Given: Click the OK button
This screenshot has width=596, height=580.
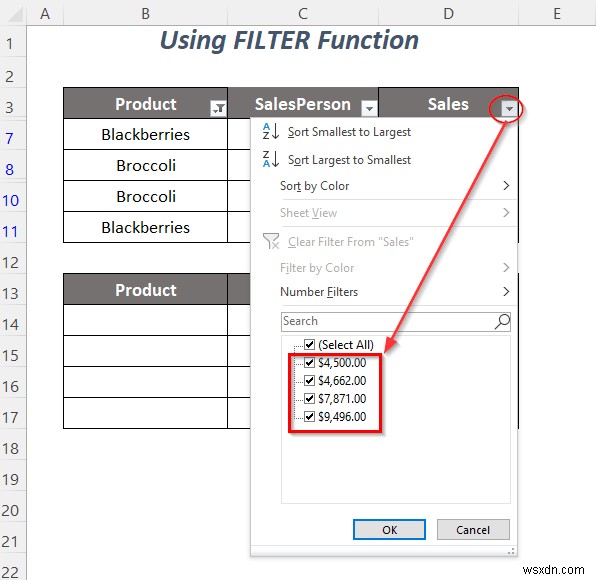Looking at the screenshot, I should click(389, 530).
